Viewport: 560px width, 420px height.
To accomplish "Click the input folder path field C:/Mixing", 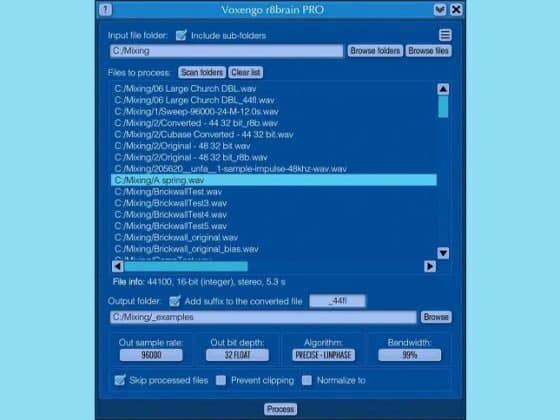I will pos(226,51).
